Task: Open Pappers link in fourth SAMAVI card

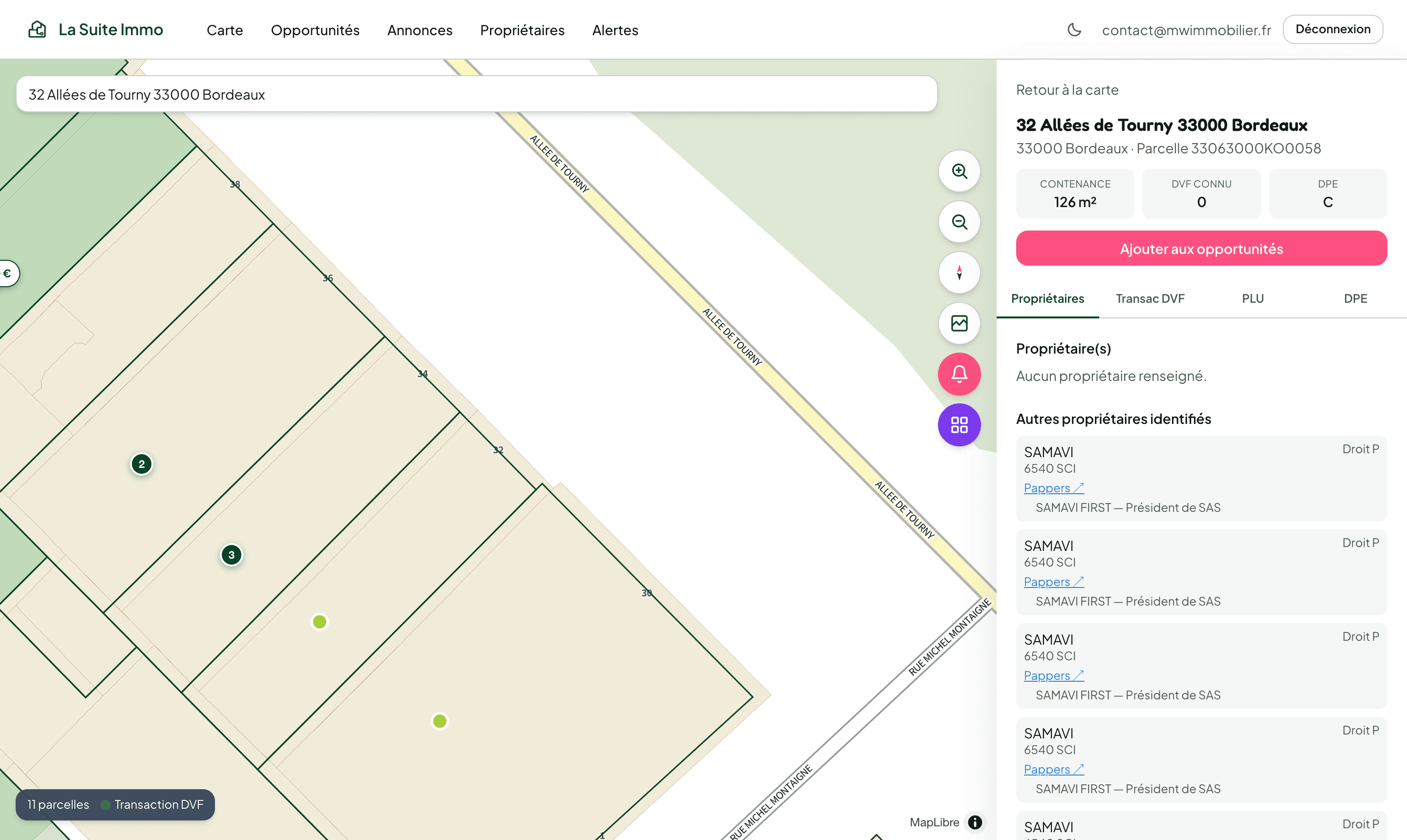Action: (1054, 769)
